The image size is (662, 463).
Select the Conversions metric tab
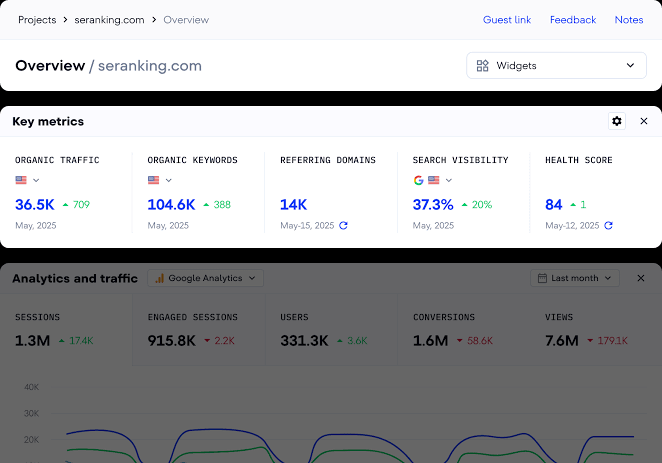[464, 330]
